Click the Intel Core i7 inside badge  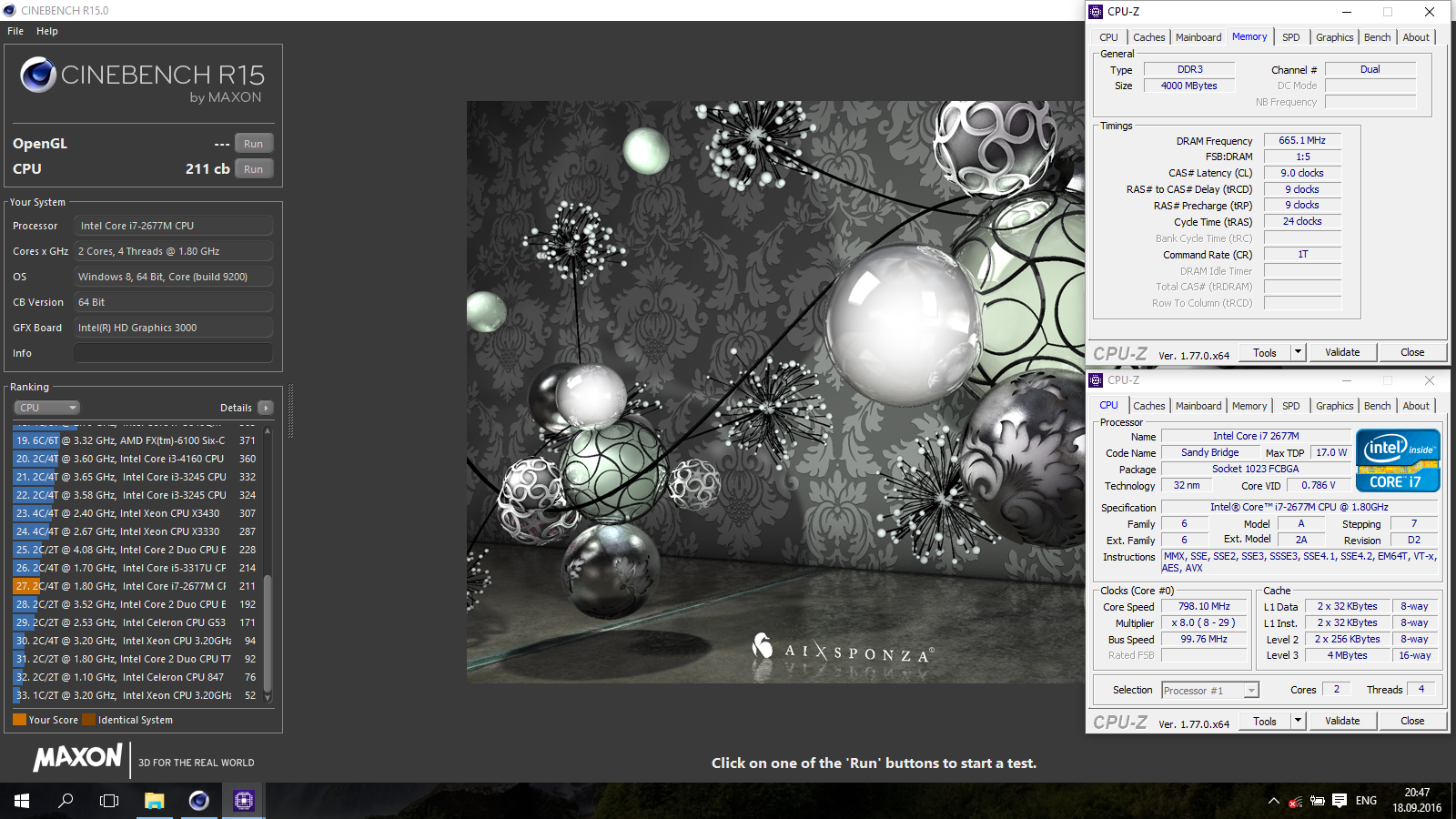coord(1398,460)
